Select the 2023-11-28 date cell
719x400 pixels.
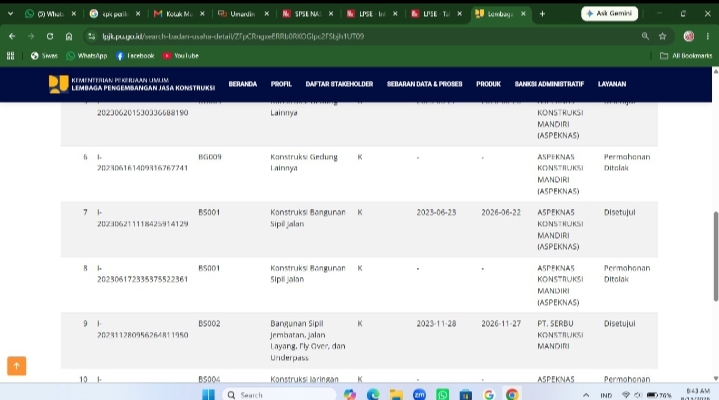coord(436,323)
